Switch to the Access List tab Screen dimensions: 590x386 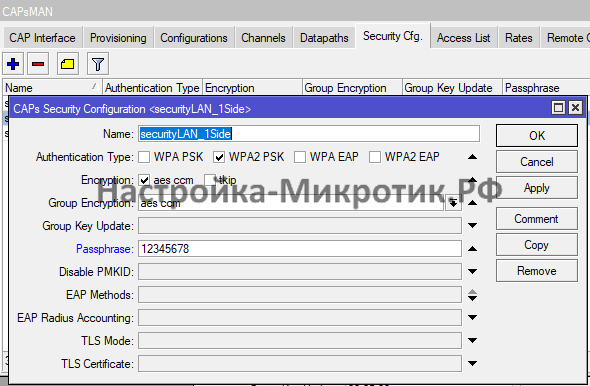point(464,38)
